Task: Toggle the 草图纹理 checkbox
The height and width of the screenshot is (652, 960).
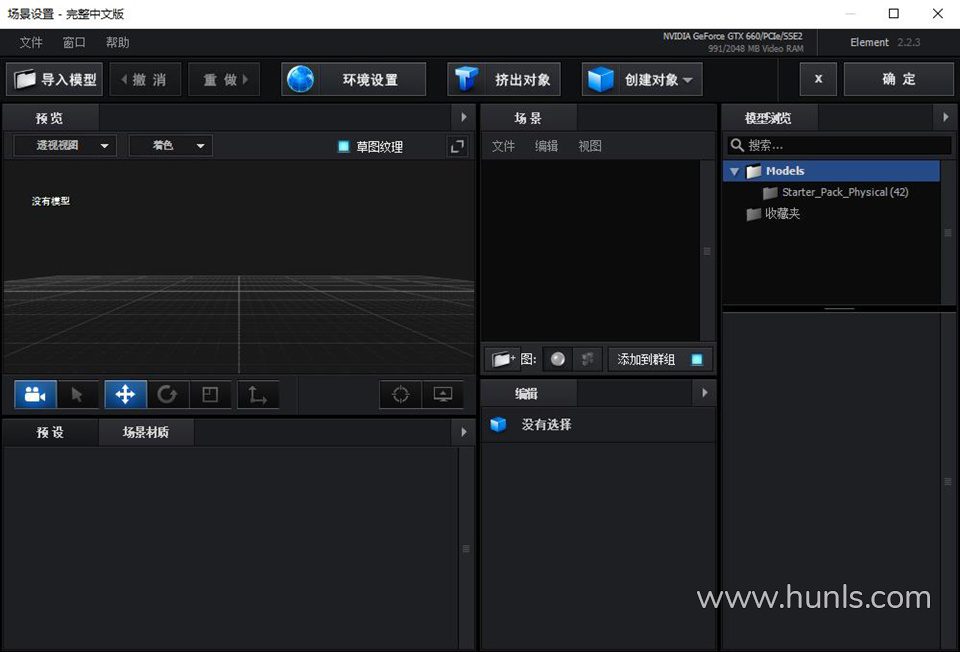Action: click(x=344, y=146)
